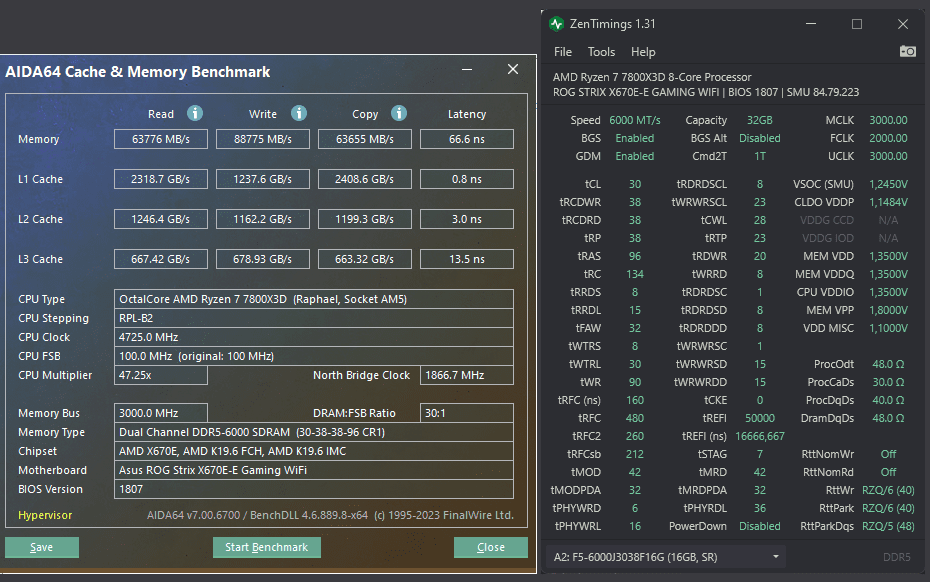Click the BGS Alt Disabled value
This screenshot has height=582, width=930.
[x=760, y=138]
